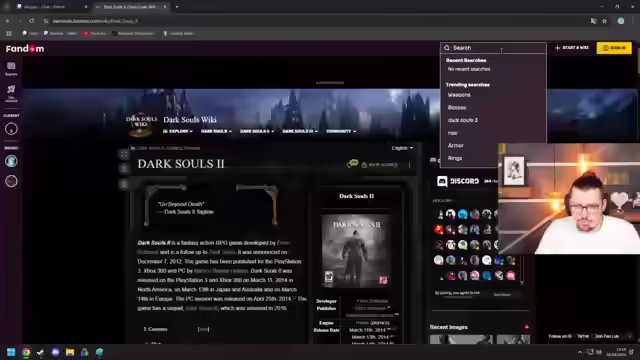Open the Community navigation dropdown
This screenshot has height=360, width=640.
(x=341, y=131)
